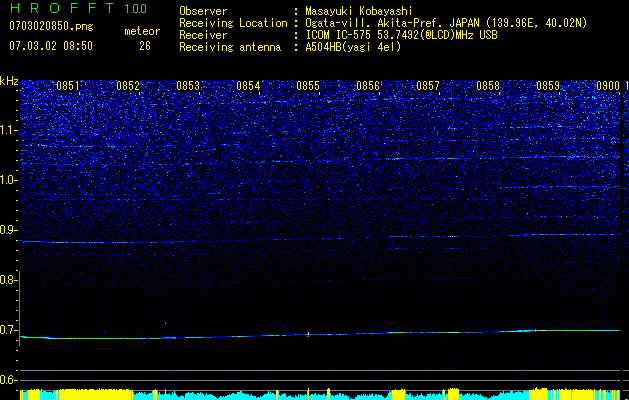Click the Ogata-vill. Akita-Pref. JAPAN location text
This screenshot has height=400, width=629.
(446, 23)
